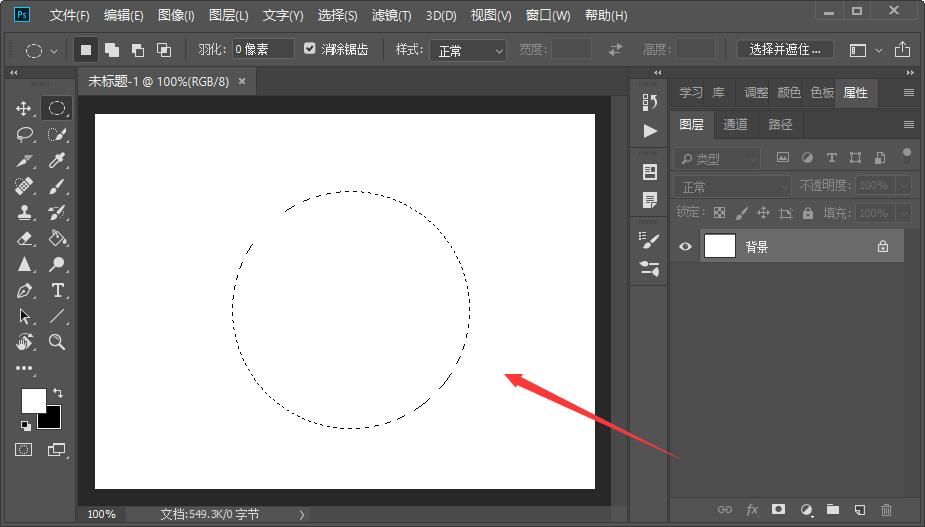Select the History Brush tool

57,212
